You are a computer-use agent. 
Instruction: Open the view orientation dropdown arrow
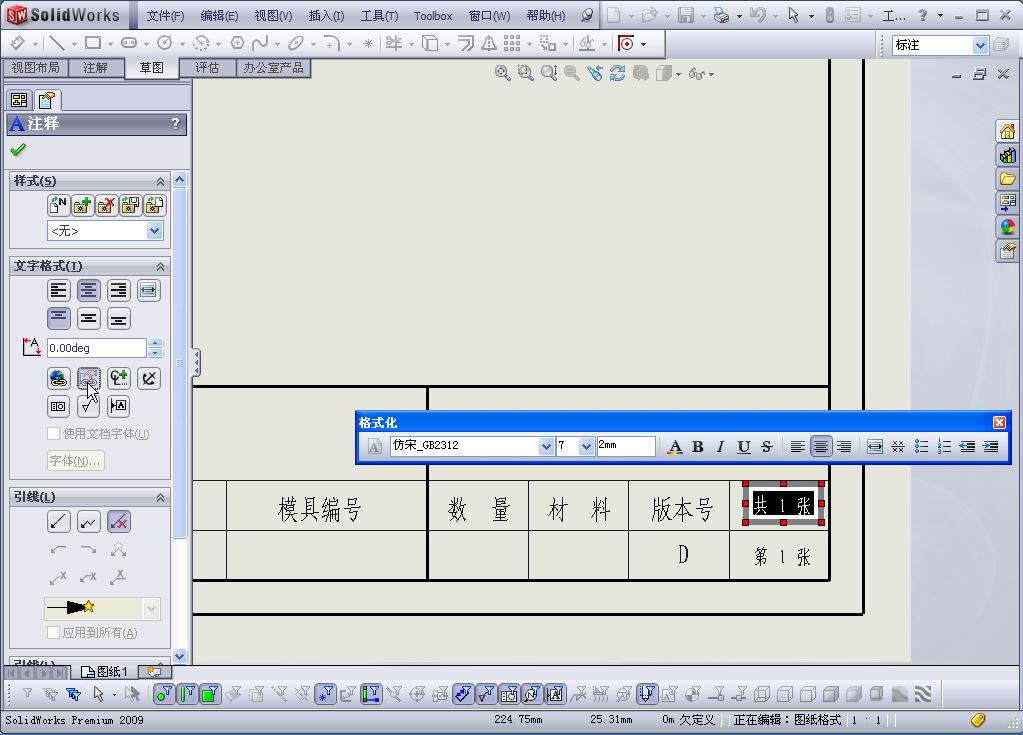pyautogui.click(x=679, y=74)
